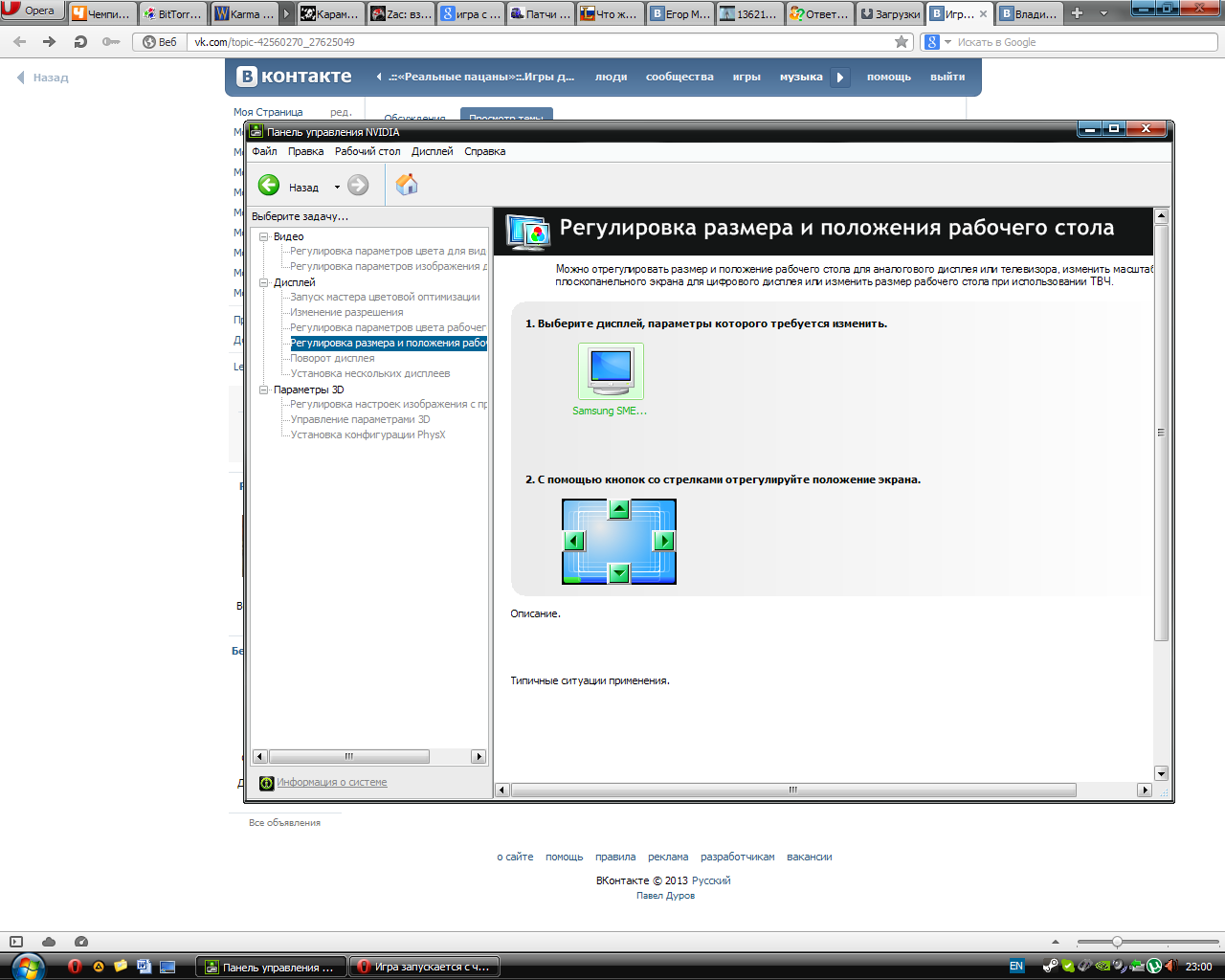Select Поворот дисплея in task tree
The width and height of the screenshot is (1225, 980).
332,358
